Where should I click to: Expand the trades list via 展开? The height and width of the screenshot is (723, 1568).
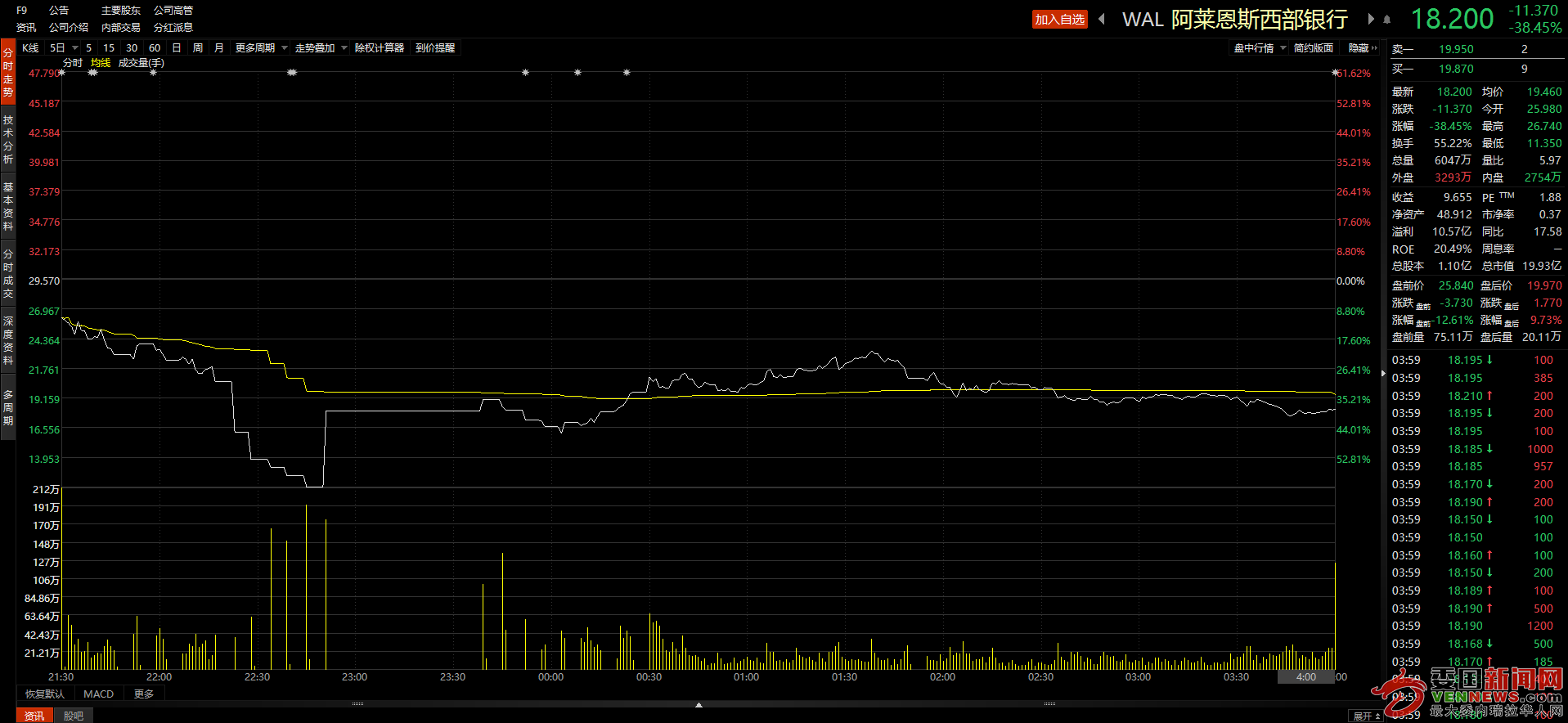1366,716
